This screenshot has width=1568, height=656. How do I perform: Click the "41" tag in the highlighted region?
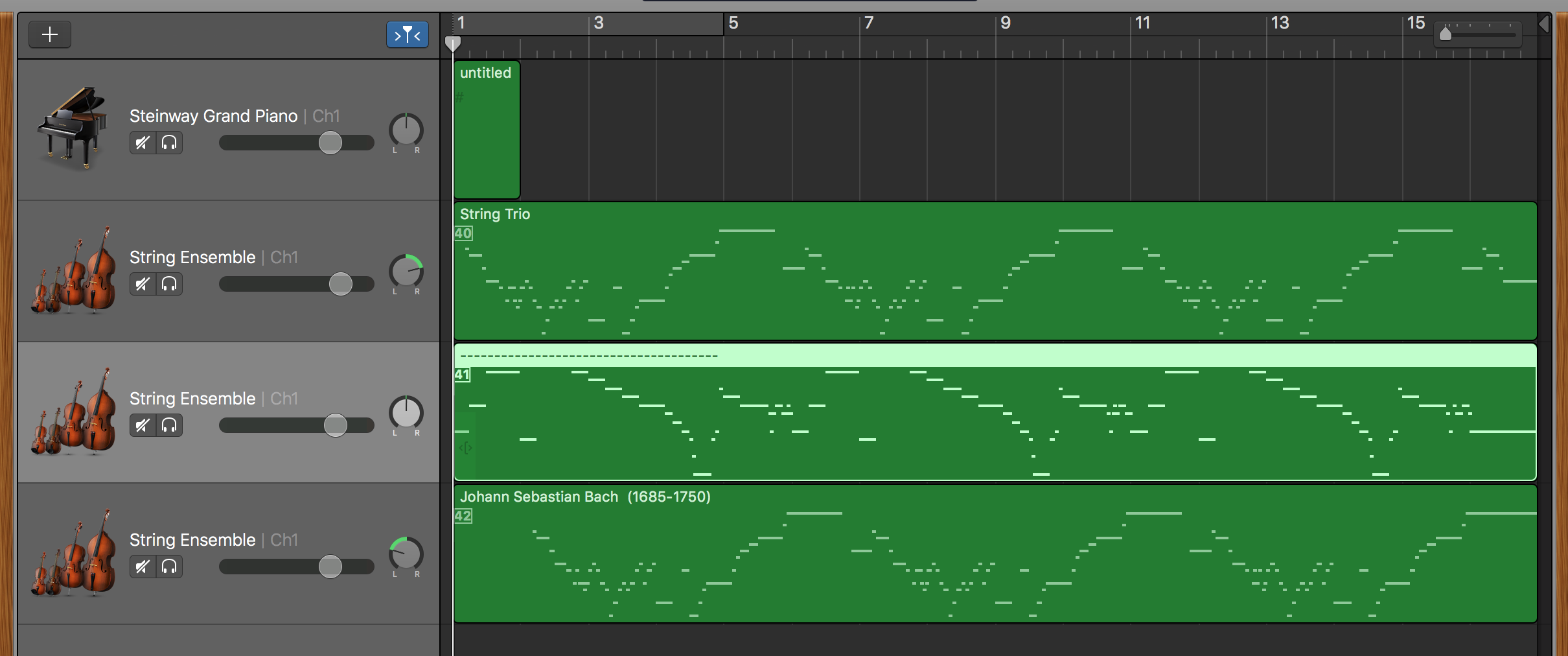462,375
